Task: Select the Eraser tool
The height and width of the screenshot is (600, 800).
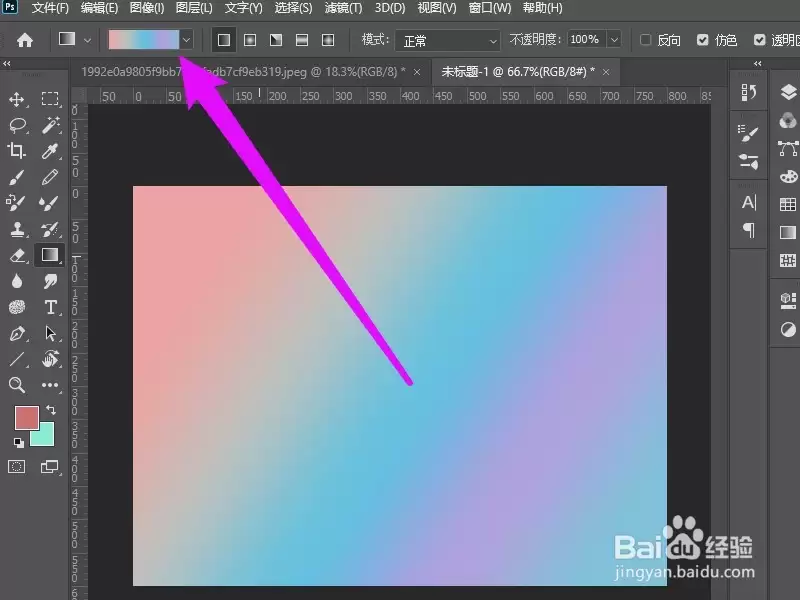Action: click(x=17, y=255)
